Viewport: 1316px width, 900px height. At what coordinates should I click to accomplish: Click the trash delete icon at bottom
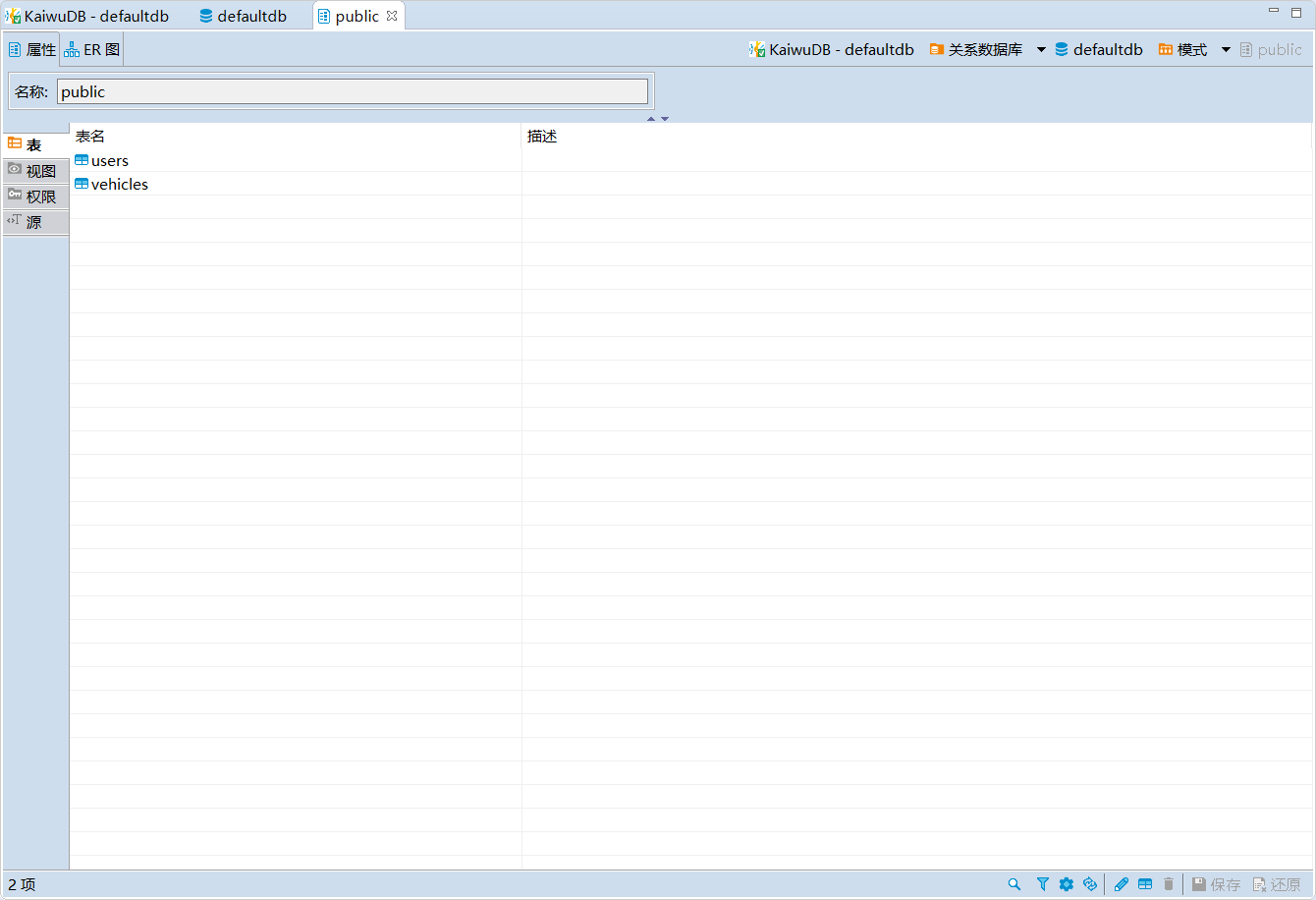click(1169, 884)
